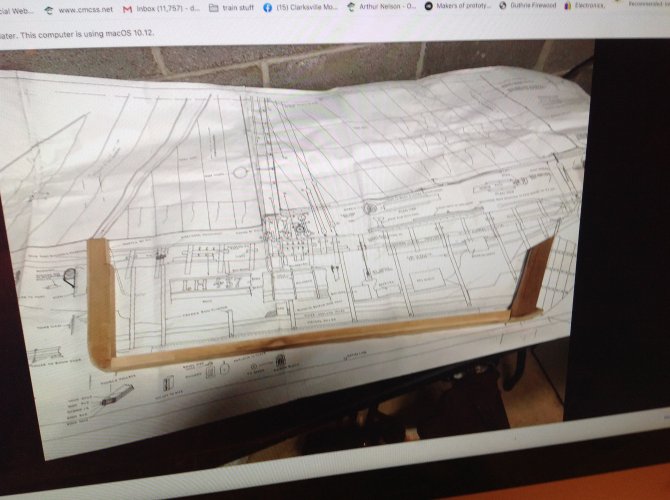Click the cmcss.net graduation cap icon

[x=49, y=10]
